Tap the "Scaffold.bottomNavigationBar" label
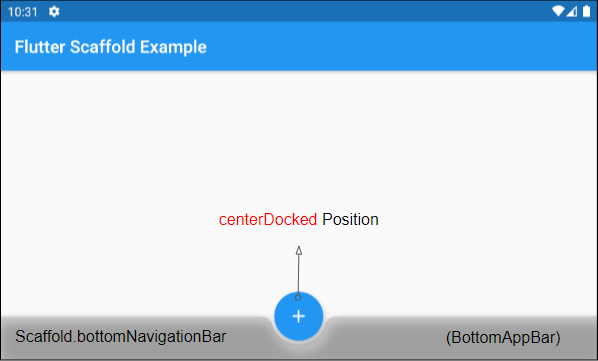 click(x=121, y=337)
